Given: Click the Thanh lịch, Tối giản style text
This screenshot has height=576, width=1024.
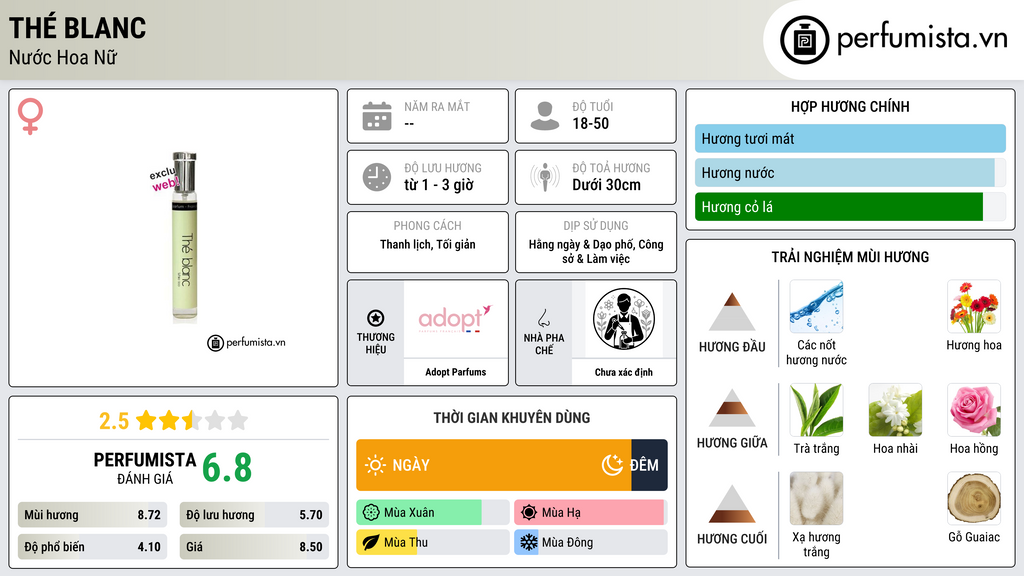Looking at the screenshot, I should pos(428,244).
